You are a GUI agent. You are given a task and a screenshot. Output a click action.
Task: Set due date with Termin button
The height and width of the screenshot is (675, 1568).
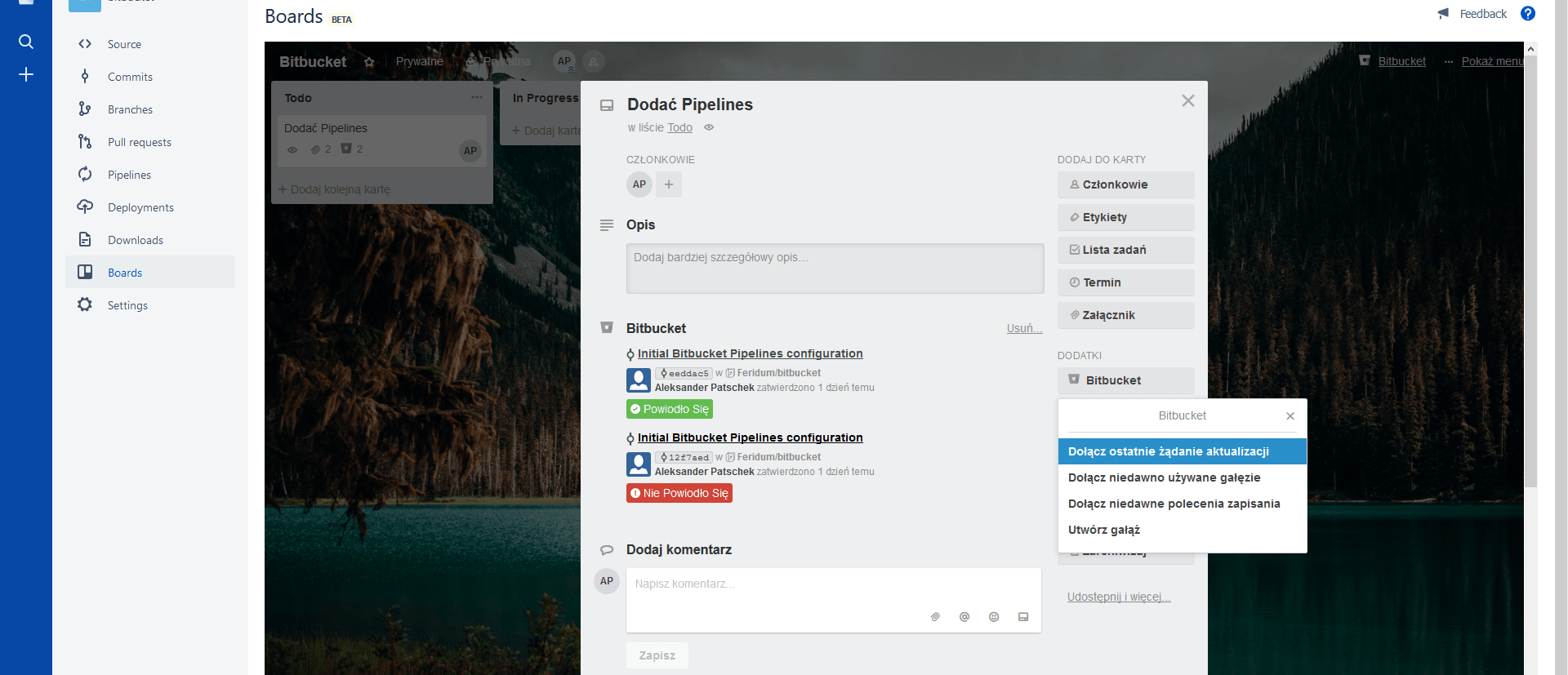pos(1125,282)
